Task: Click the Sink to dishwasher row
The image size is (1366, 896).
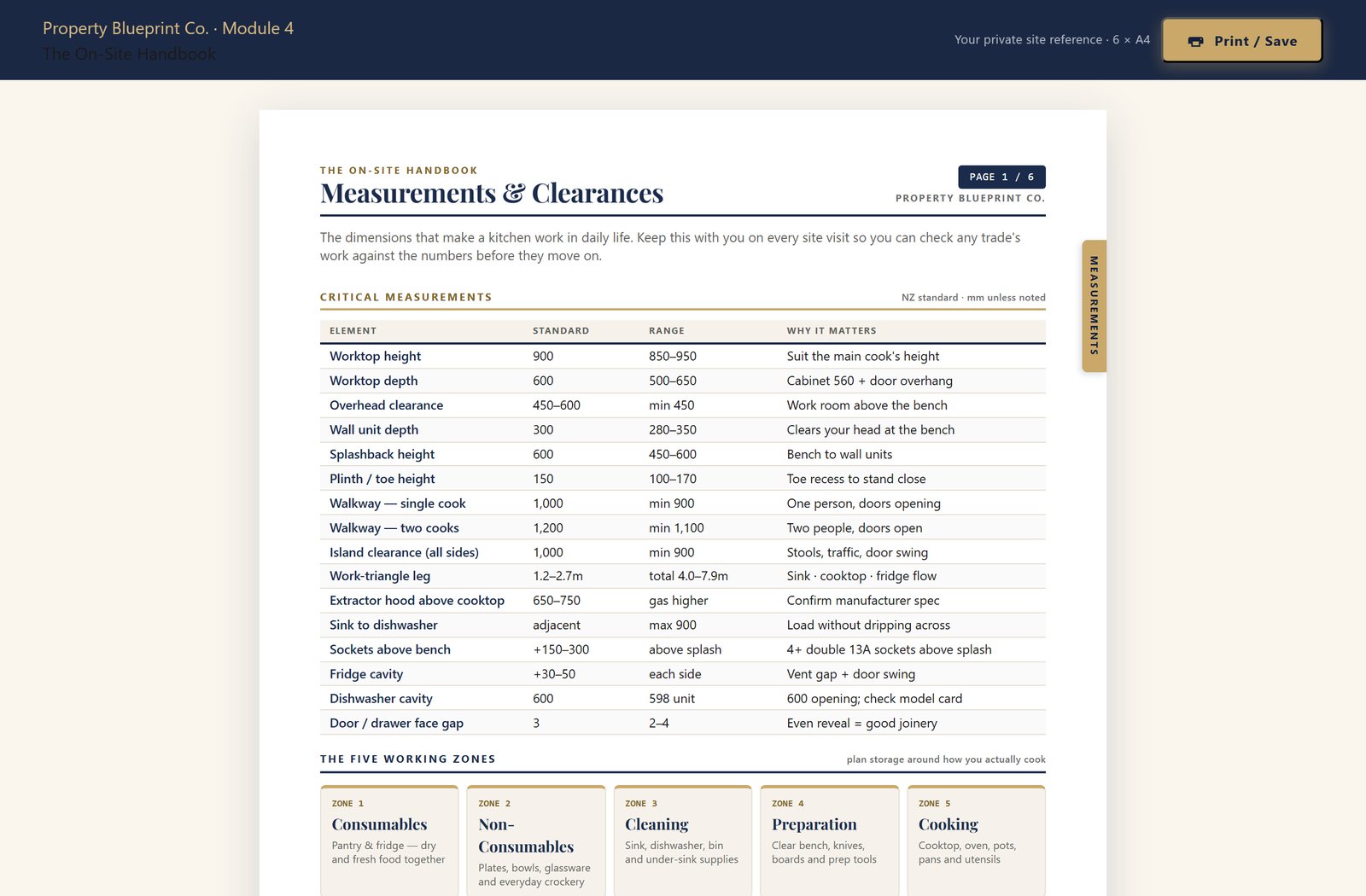Action: [x=683, y=625]
